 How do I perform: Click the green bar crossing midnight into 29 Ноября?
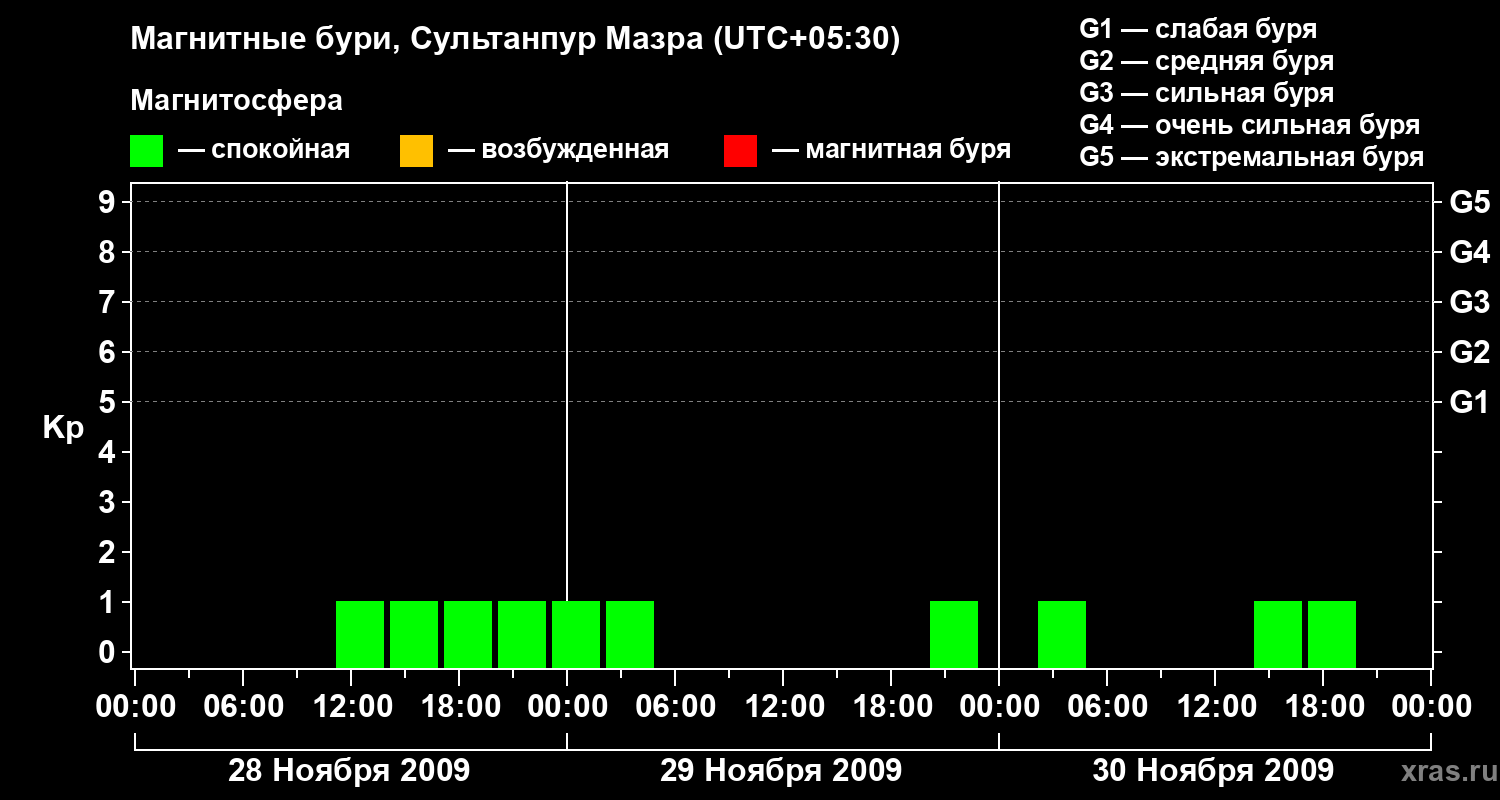coord(576,634)
